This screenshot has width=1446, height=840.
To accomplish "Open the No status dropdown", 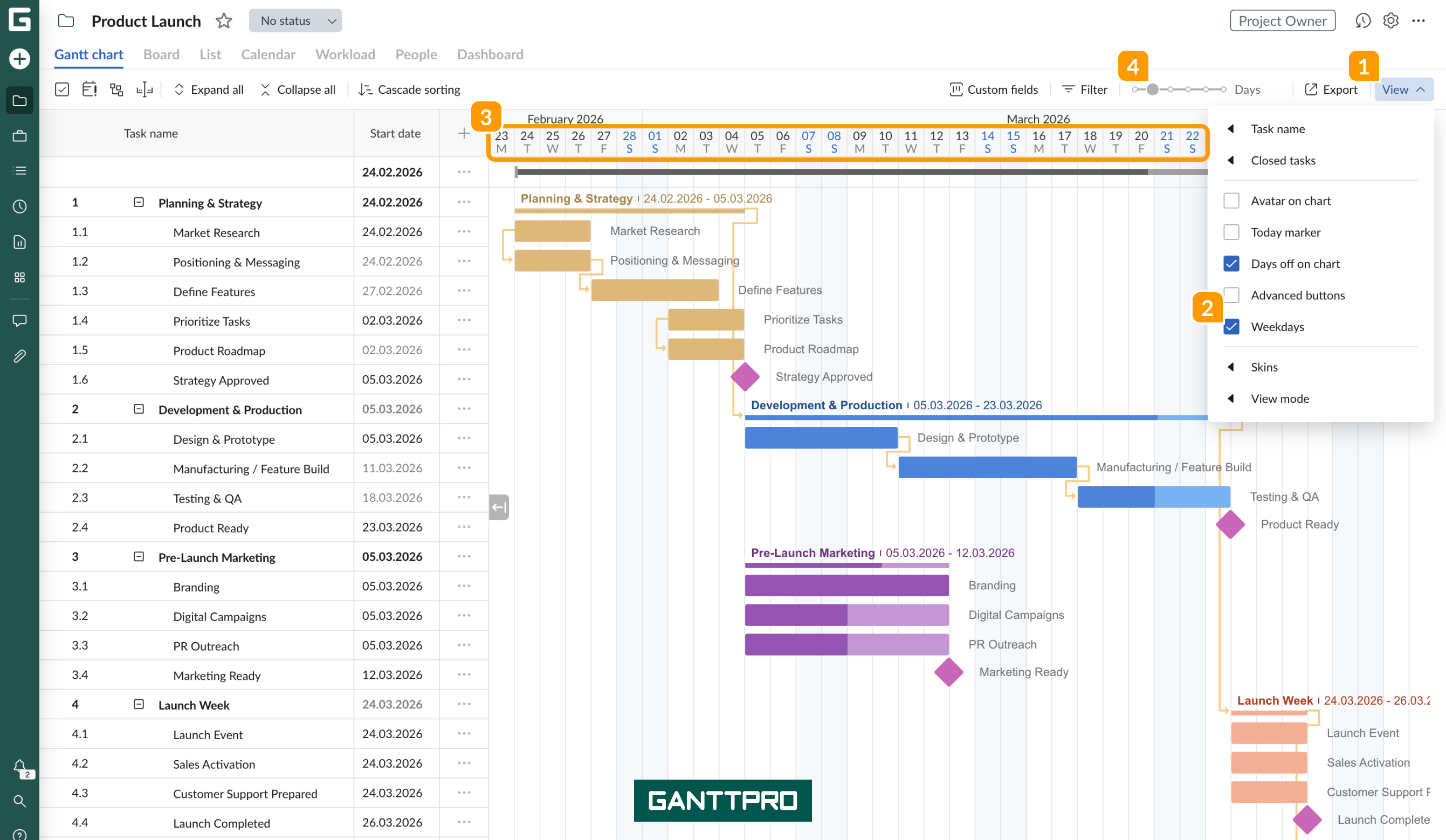I will pyautogui.click(x=295, y=20).
